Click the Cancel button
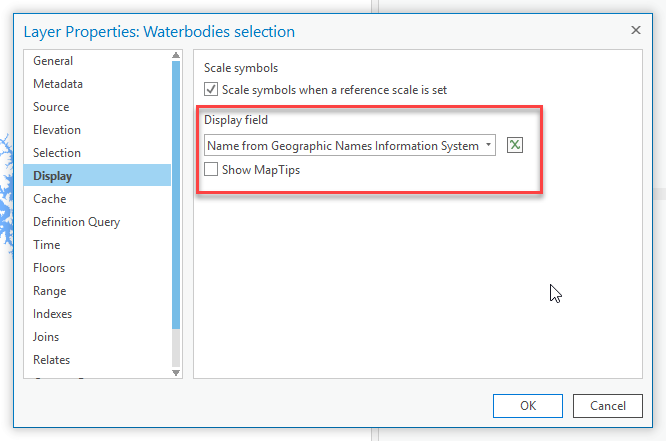 607,406
